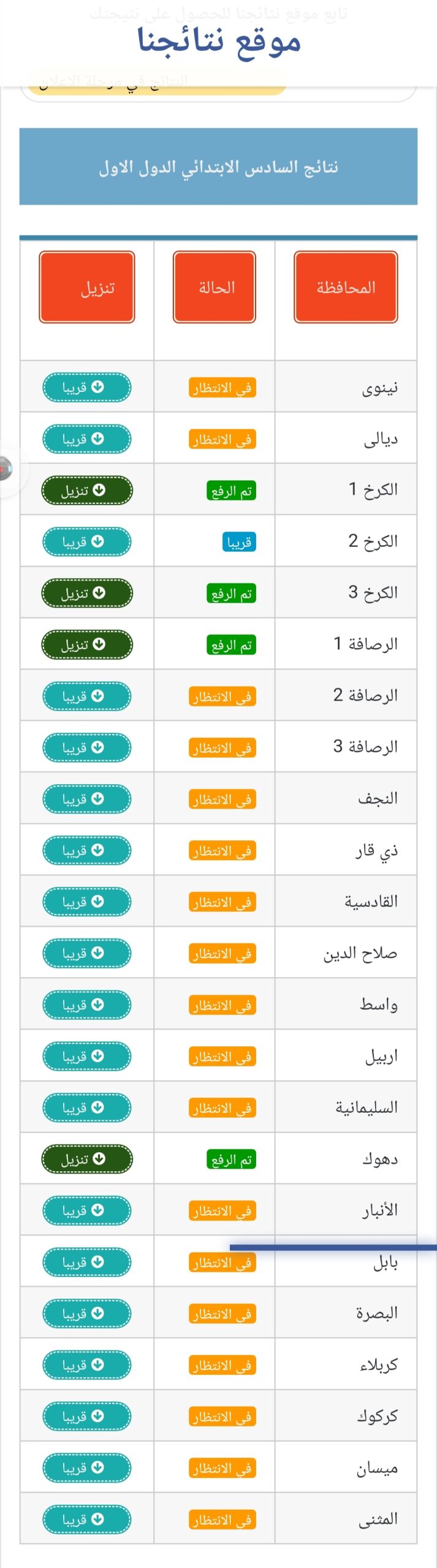Click the قريبا button for نينوى
Viewport: 437px width, 1568px height.
click(86, 387)
